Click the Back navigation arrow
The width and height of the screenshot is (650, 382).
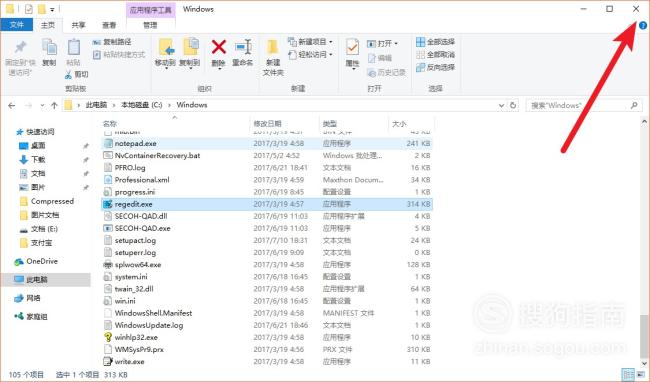click(x=12, y=106)
